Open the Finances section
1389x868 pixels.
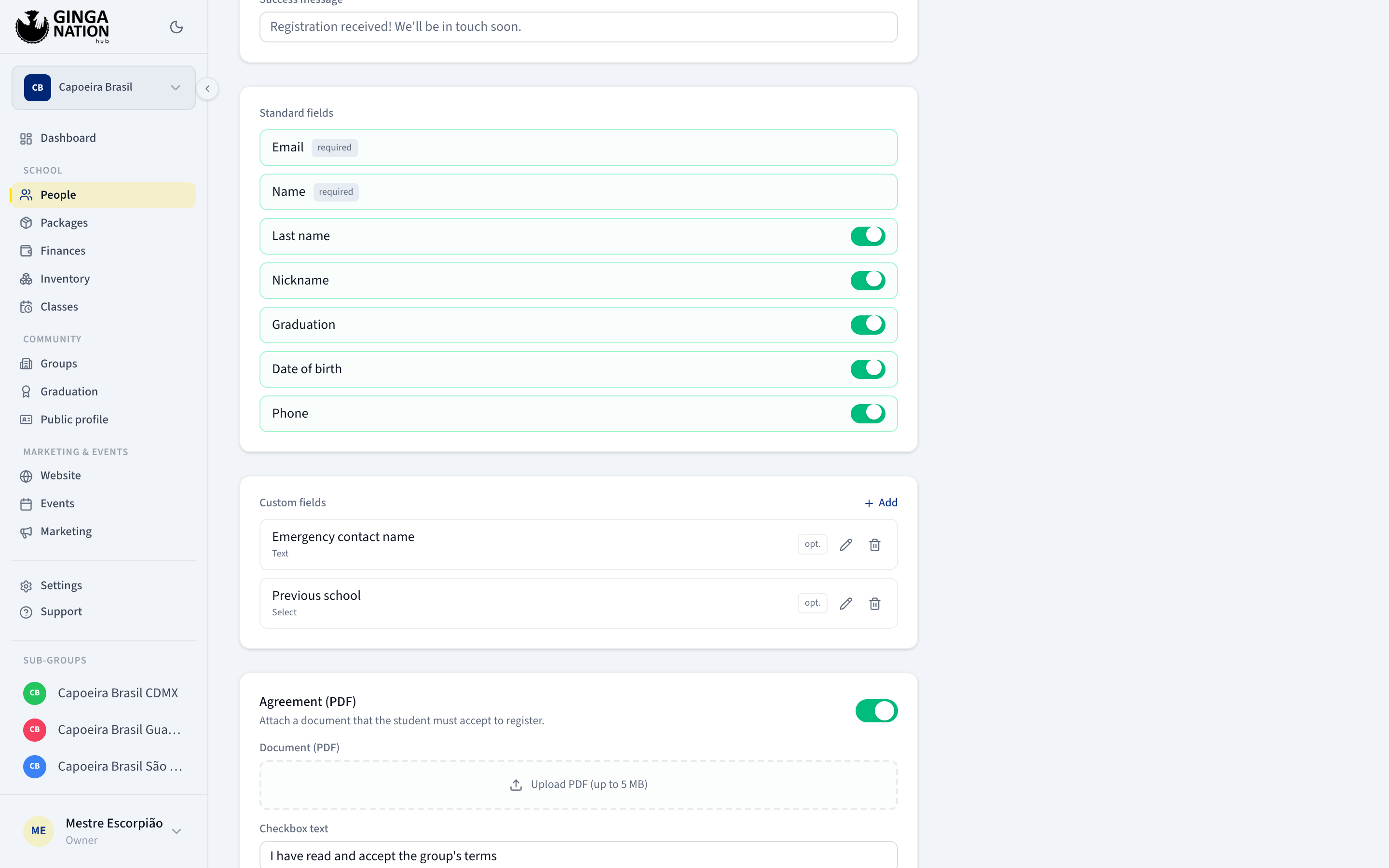click(x=103, y=251)
